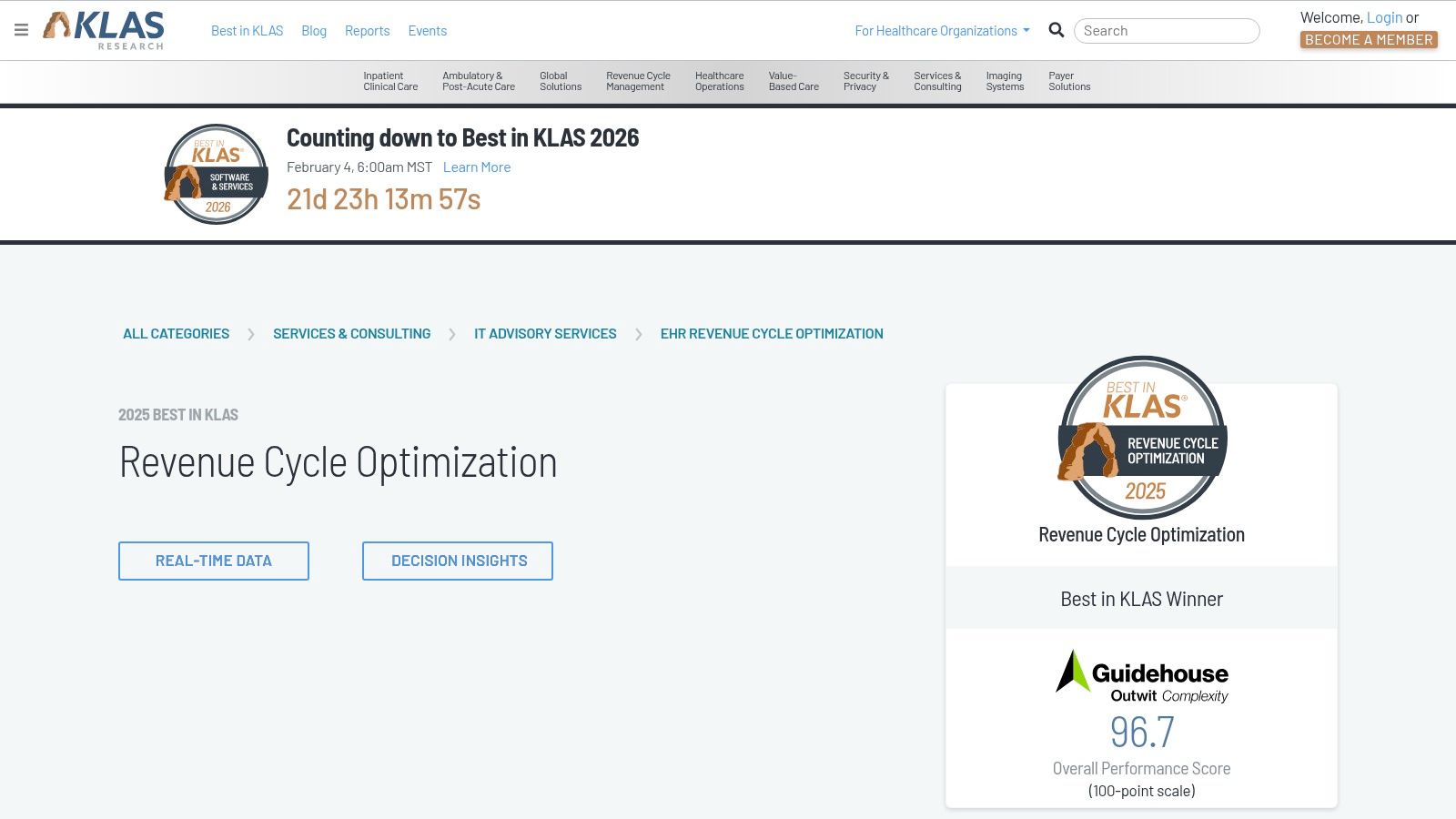This screenshot has height=819, width=1456.
Task: Select Security & Privacy category
Action: 866,82
